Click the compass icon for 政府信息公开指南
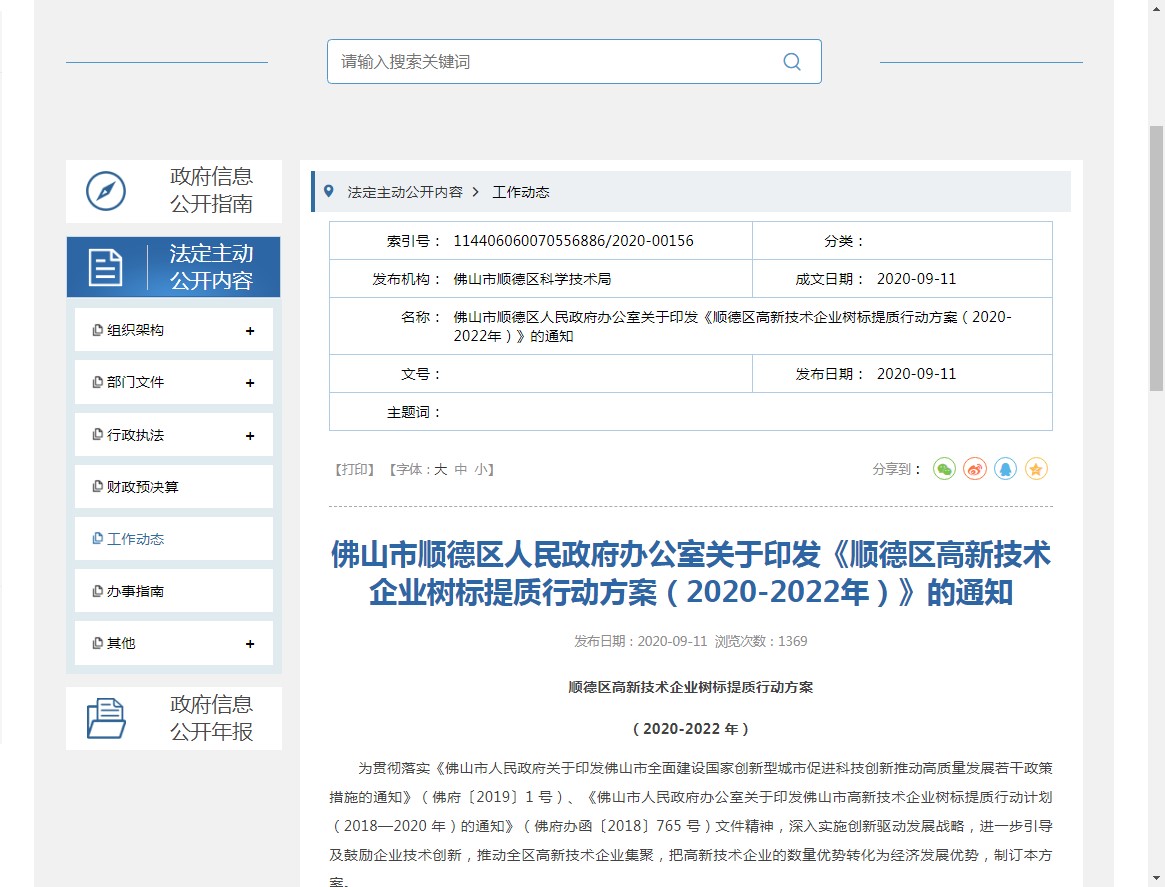Viewport: 1165px width, 887px height. 106,191
